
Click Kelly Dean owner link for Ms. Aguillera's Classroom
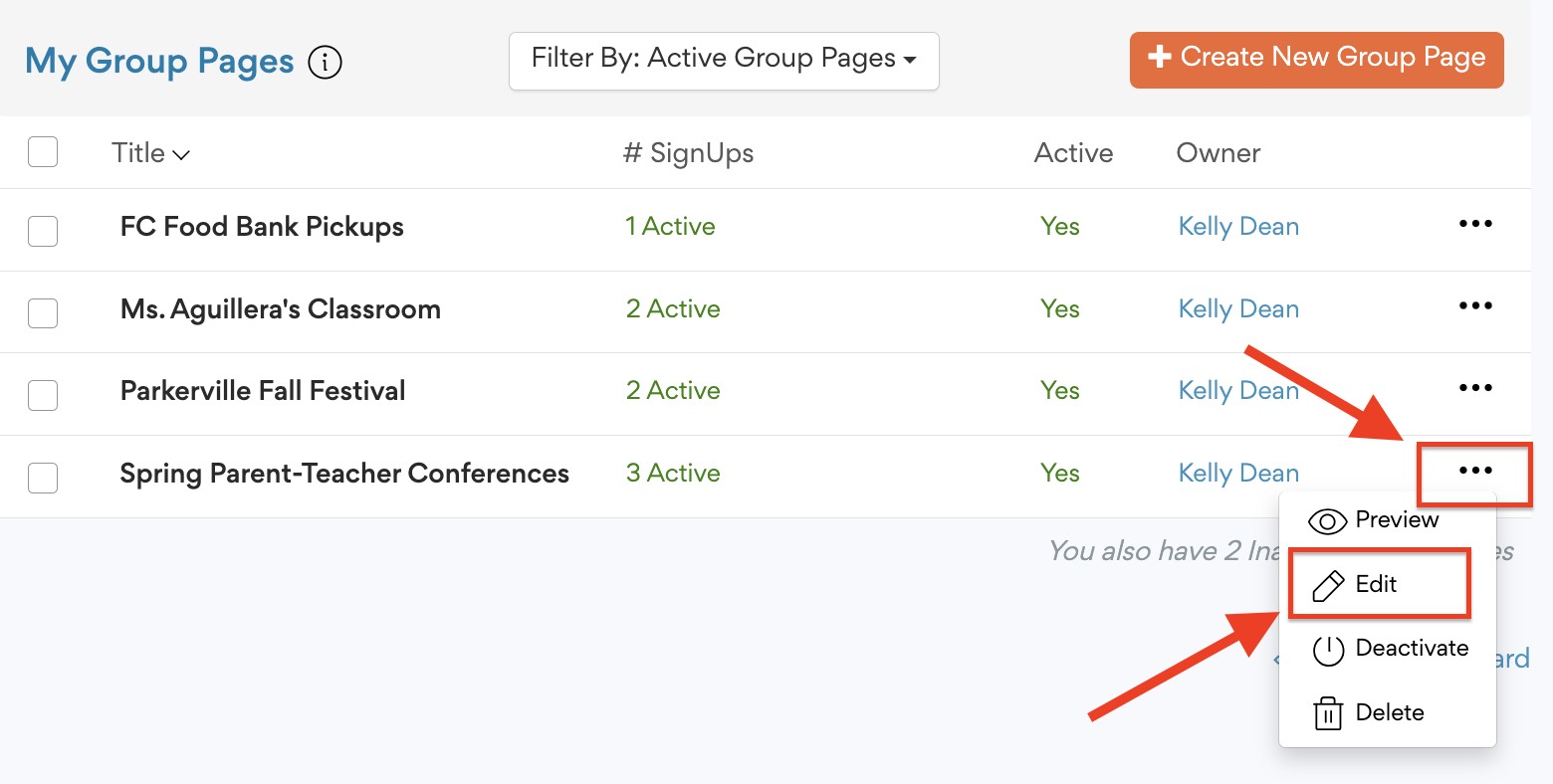pyautogui.click(x=1238, y=309)
